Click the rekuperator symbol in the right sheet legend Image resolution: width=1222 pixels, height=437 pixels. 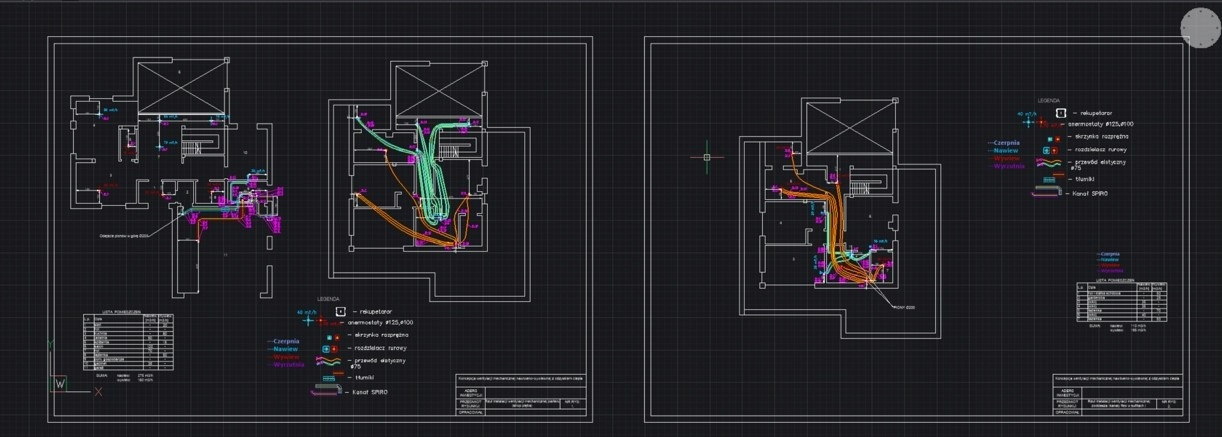pos(1063,114)
